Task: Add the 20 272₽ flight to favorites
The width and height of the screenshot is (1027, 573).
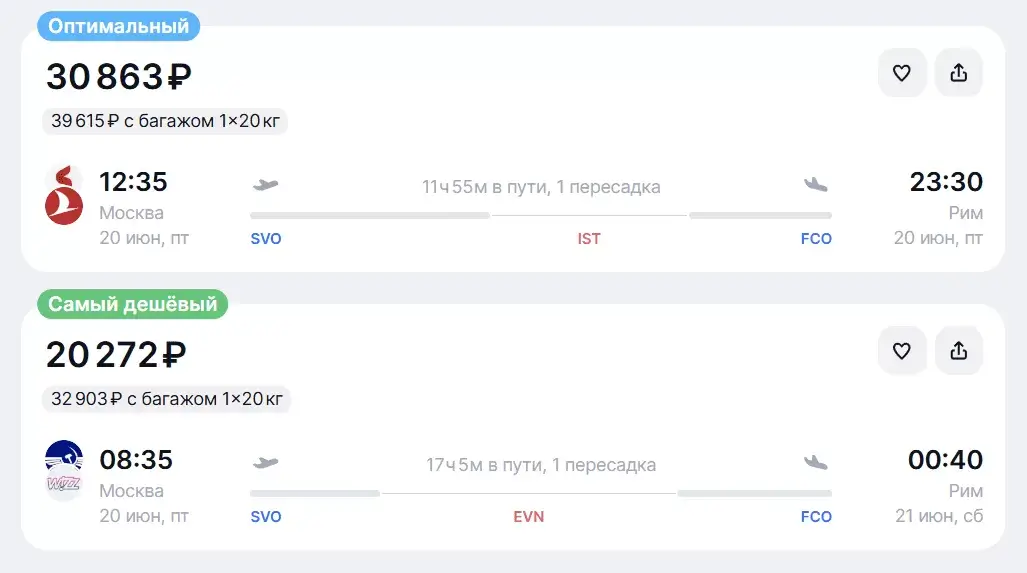Action: click(902, 351)
